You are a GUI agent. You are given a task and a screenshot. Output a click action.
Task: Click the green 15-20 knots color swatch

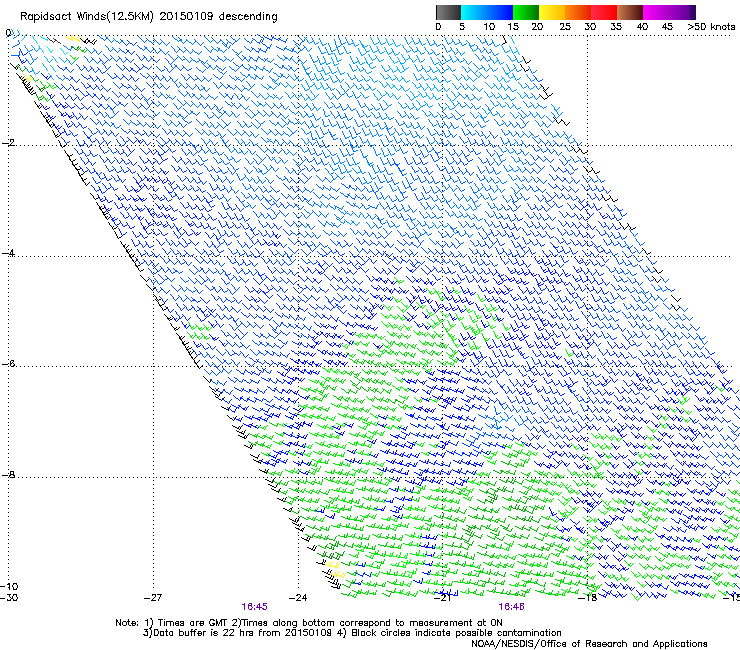[x=526, y=12]
